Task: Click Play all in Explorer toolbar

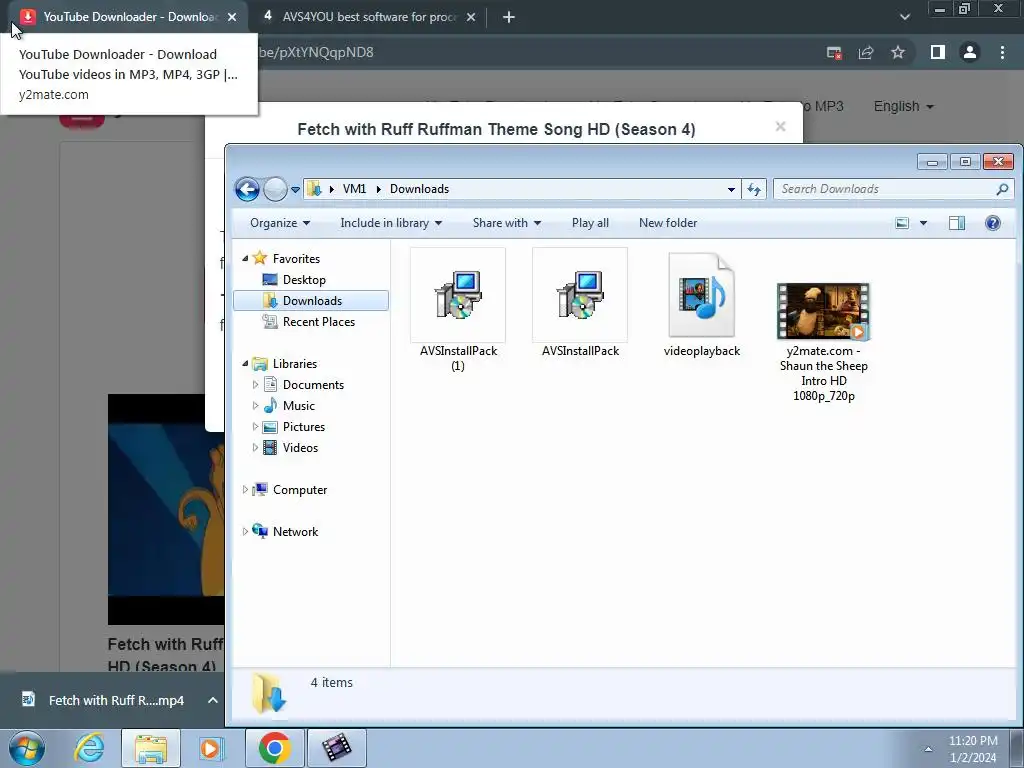Action: pos(590,223)
